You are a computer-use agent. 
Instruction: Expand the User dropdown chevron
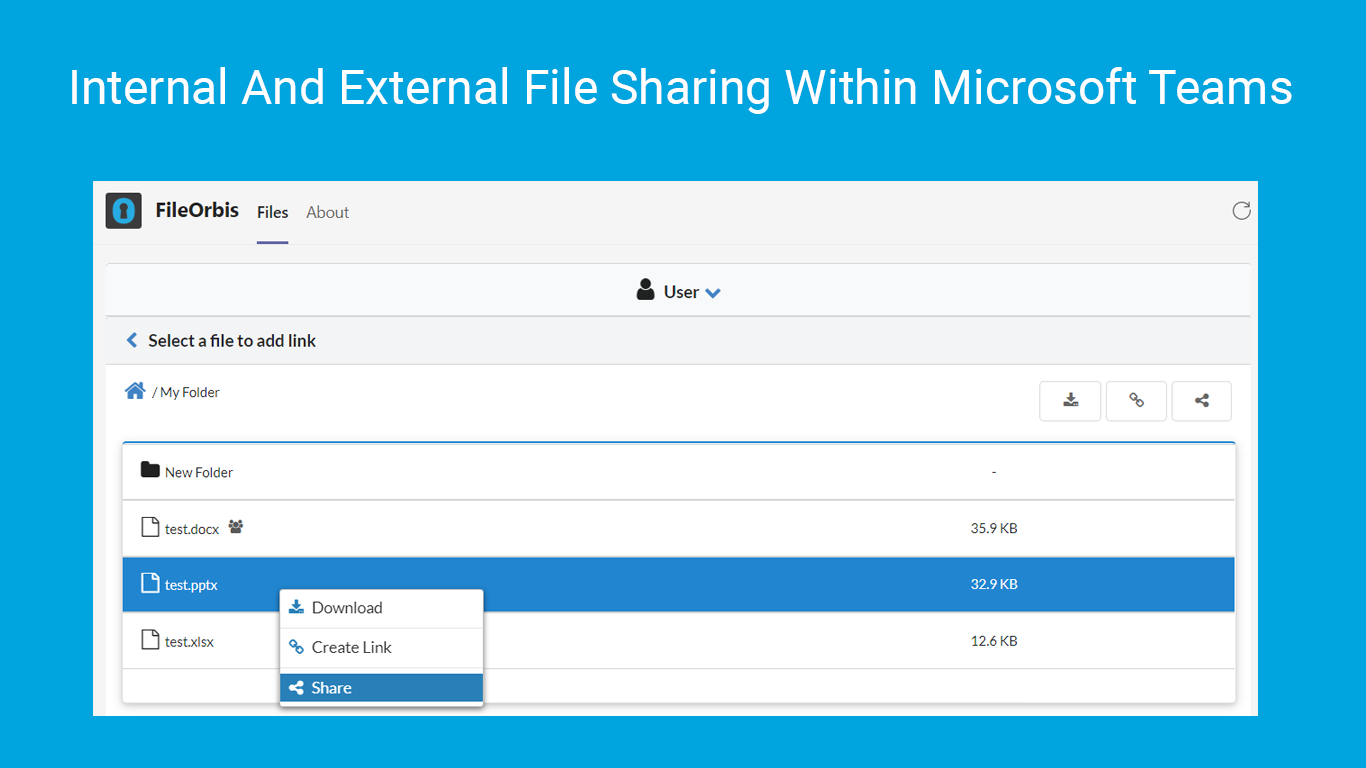(x=713, y=293)
